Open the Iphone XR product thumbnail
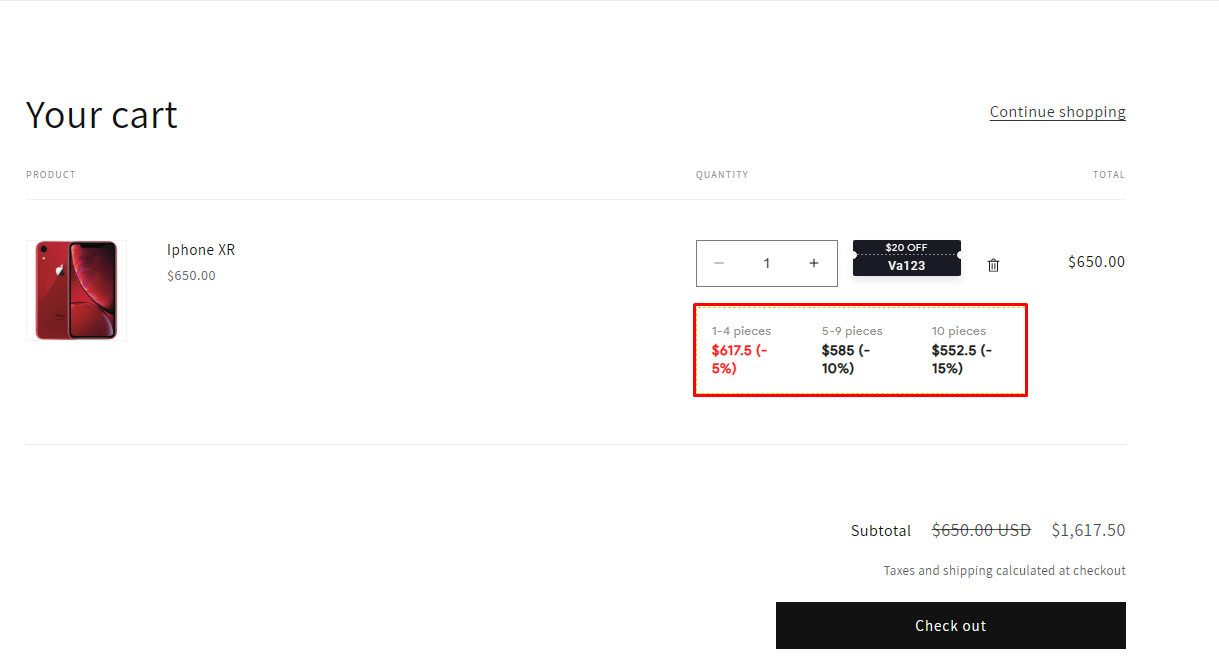The image size is (1219, 668). click(77, 290)
